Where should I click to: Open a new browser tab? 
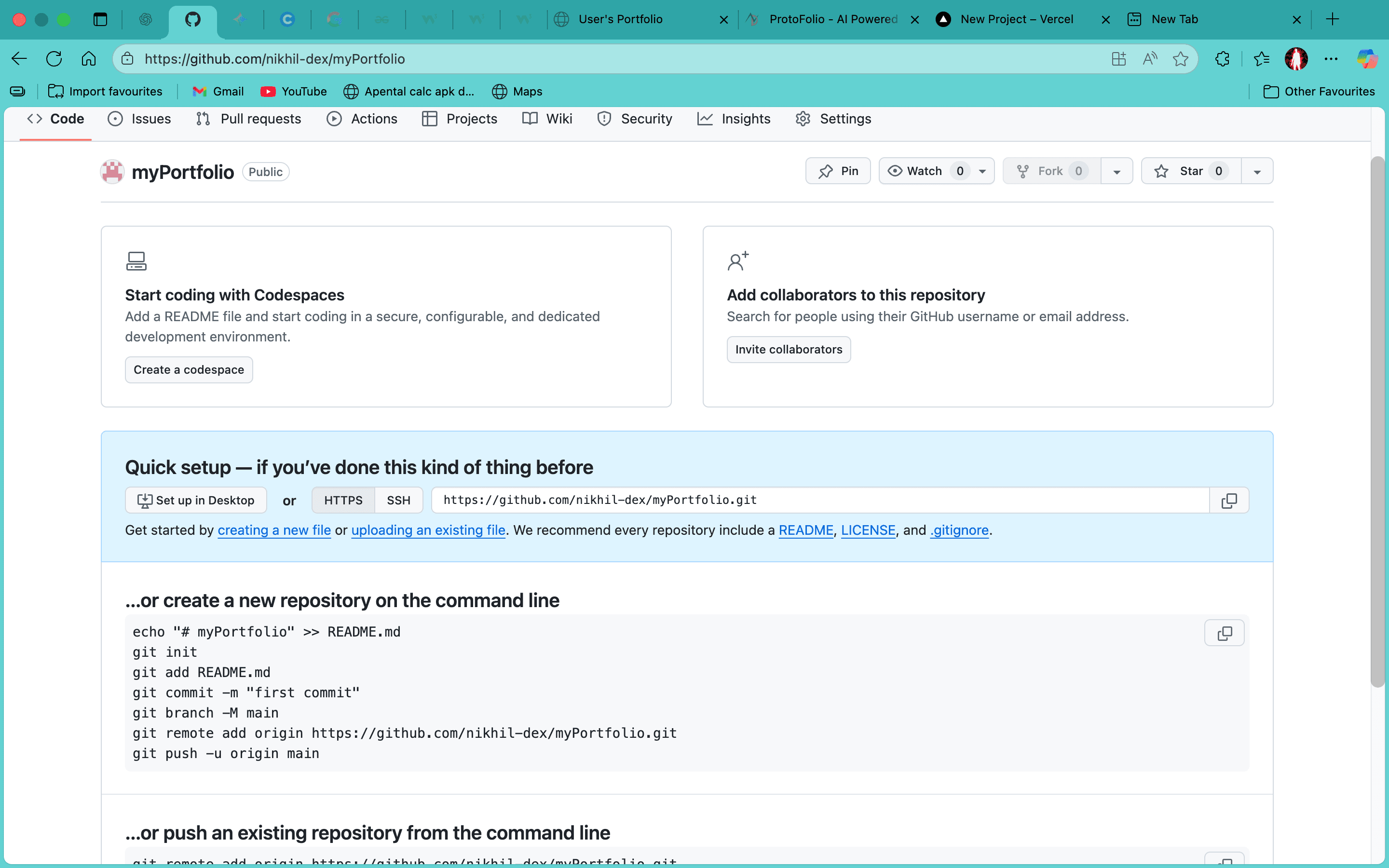pos(1333,19)
